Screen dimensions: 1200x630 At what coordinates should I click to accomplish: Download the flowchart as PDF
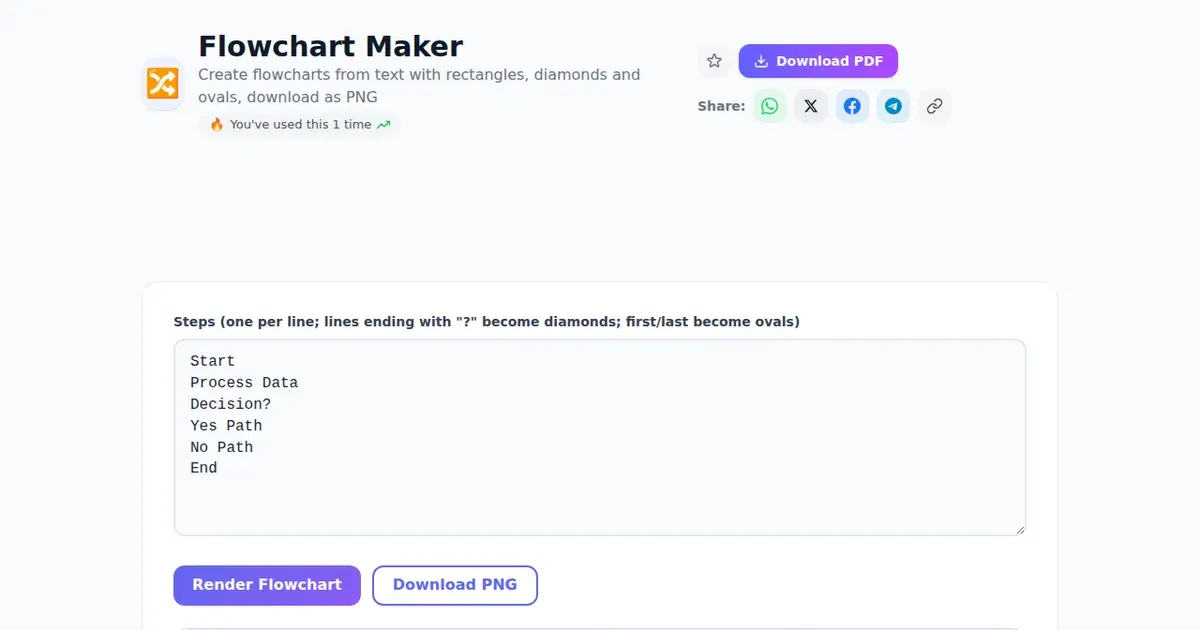pos(818,61)
